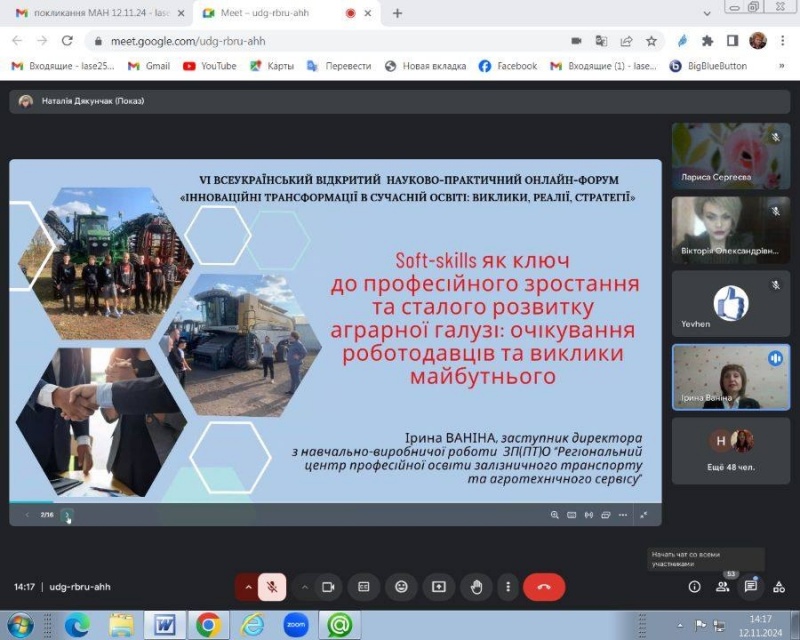Open YouTube bookmark in bookmarks bar
The image size is (800, 640).
pos(210,66)
